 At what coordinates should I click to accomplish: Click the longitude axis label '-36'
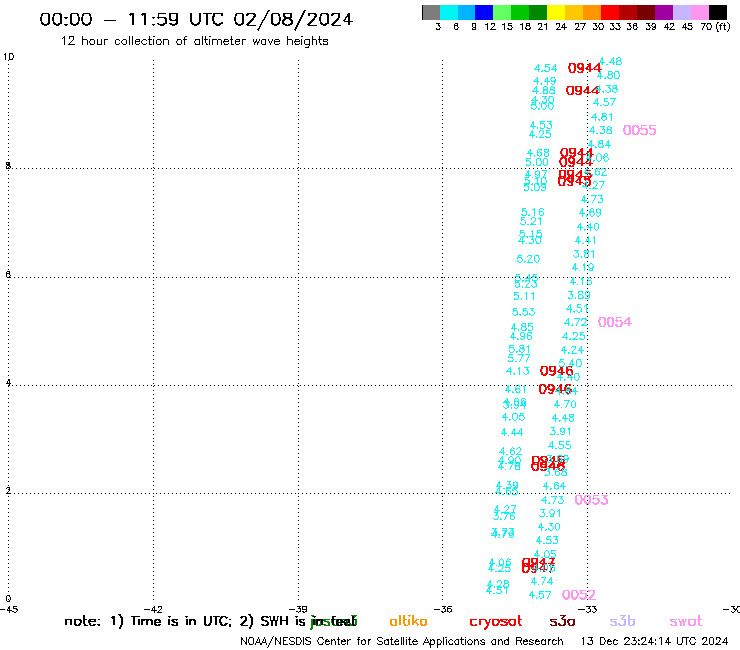point(443,609)
